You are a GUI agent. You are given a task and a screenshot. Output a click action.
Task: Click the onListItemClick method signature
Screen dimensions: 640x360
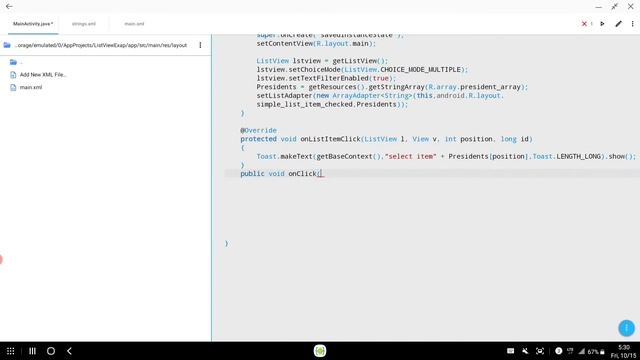[386, 139]
